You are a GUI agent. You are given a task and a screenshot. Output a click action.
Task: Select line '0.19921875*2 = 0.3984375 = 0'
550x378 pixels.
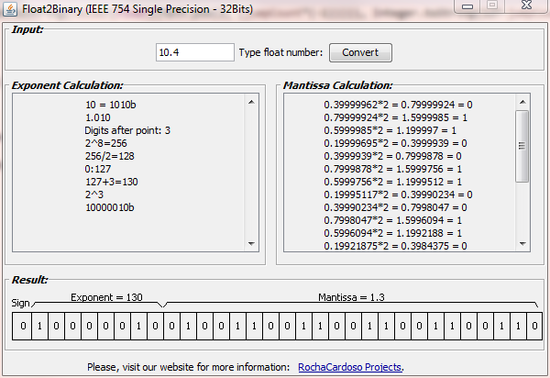point(395,246)
